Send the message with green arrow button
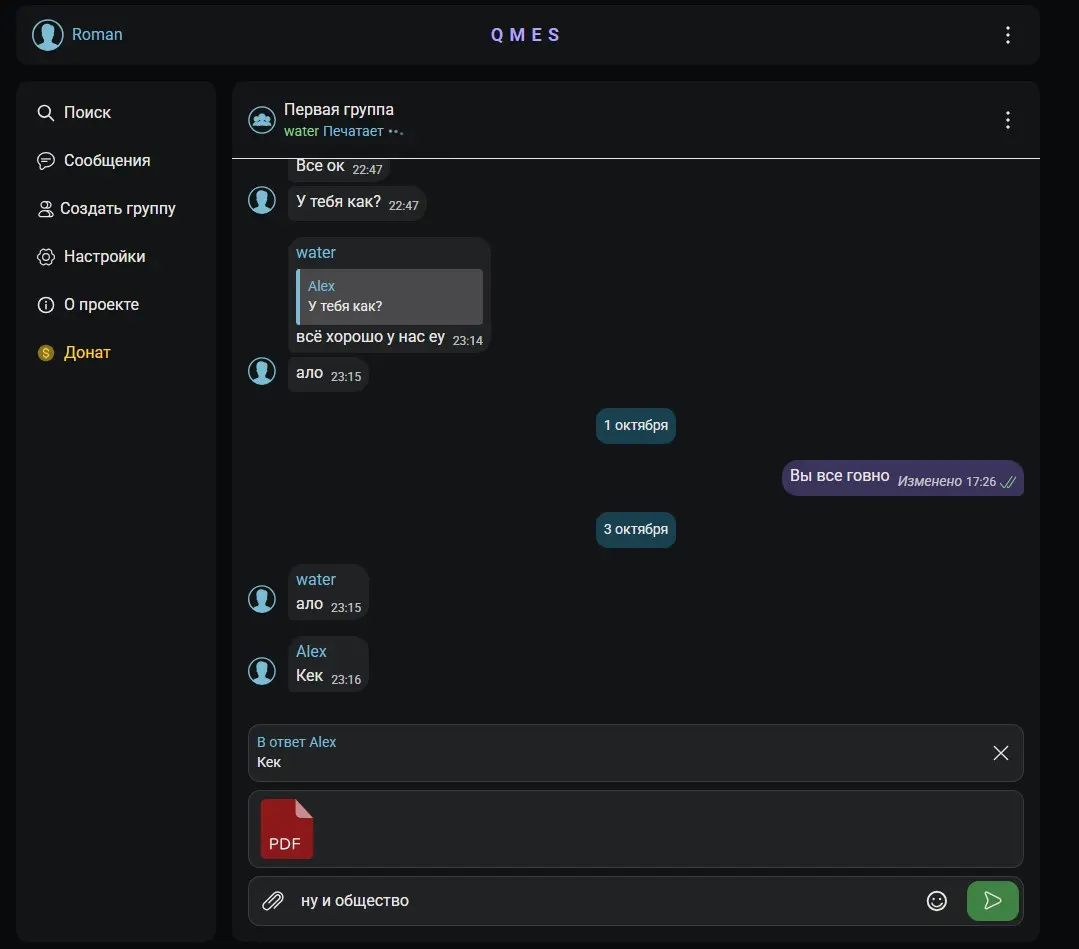The image size is (1079, 949). 992,901
